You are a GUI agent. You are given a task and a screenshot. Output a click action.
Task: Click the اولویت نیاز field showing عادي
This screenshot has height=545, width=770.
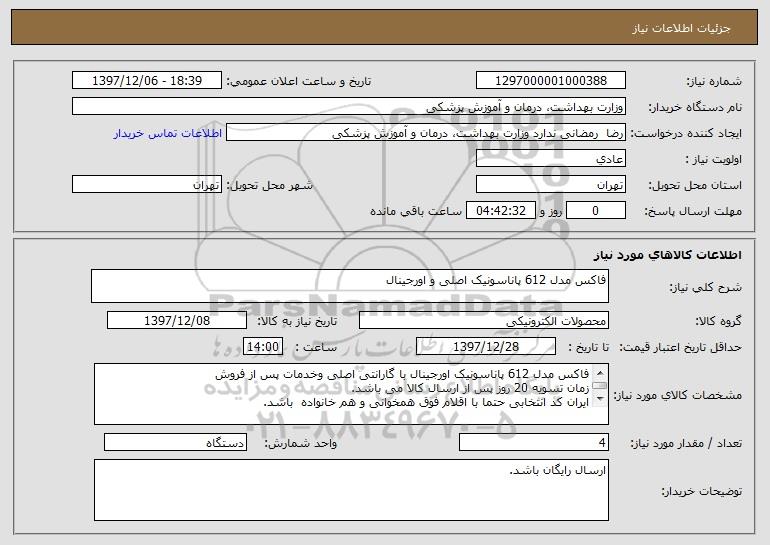coord(550,159)
